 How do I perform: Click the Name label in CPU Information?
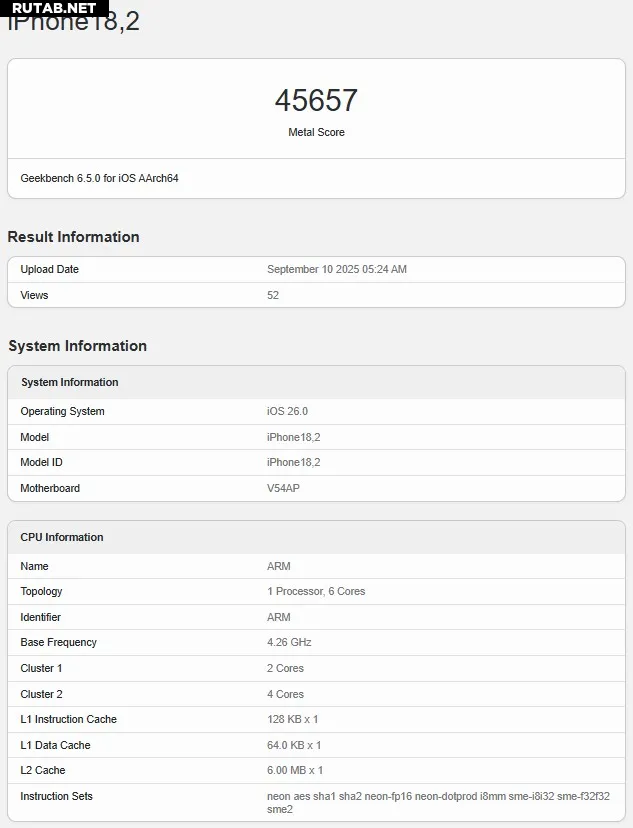(x=34, y=566)
